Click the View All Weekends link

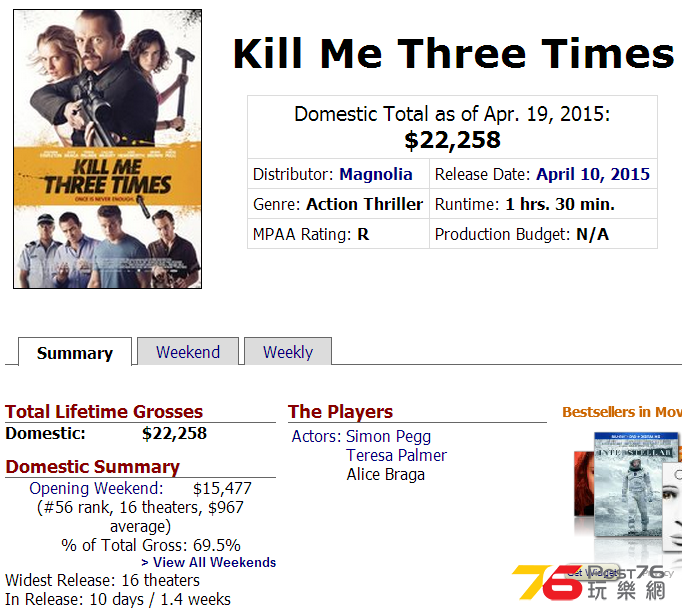coord(209,562)
